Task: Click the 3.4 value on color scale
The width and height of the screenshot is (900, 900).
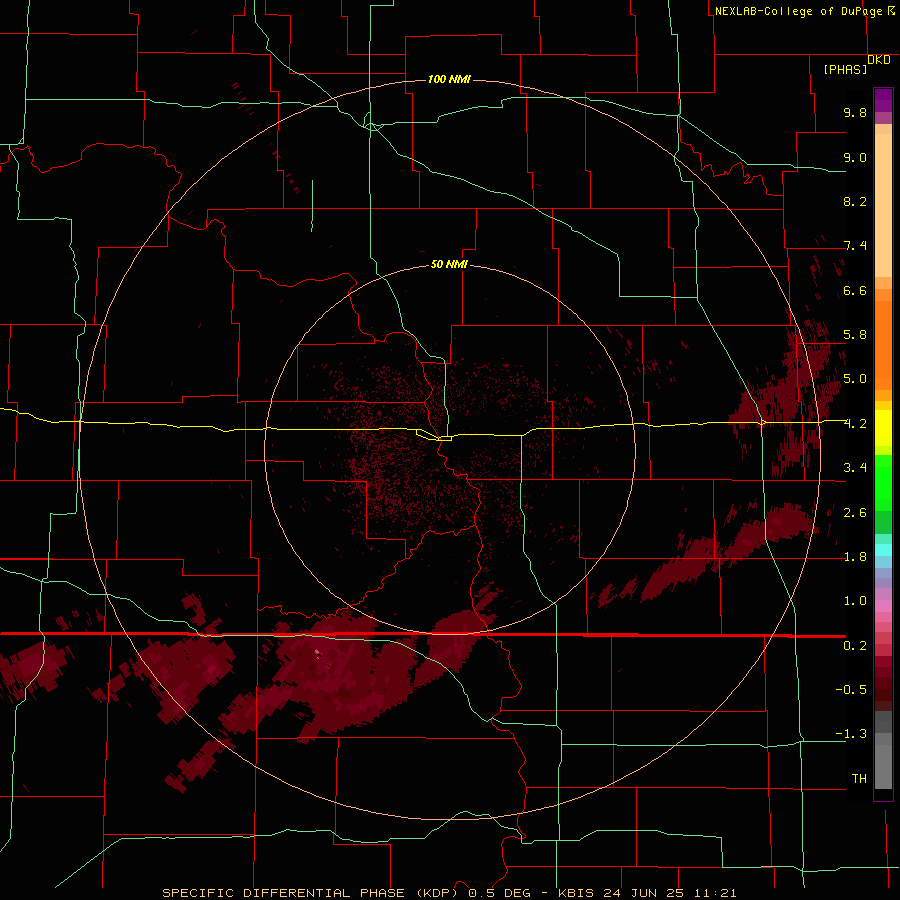Action: coord(855,468)
